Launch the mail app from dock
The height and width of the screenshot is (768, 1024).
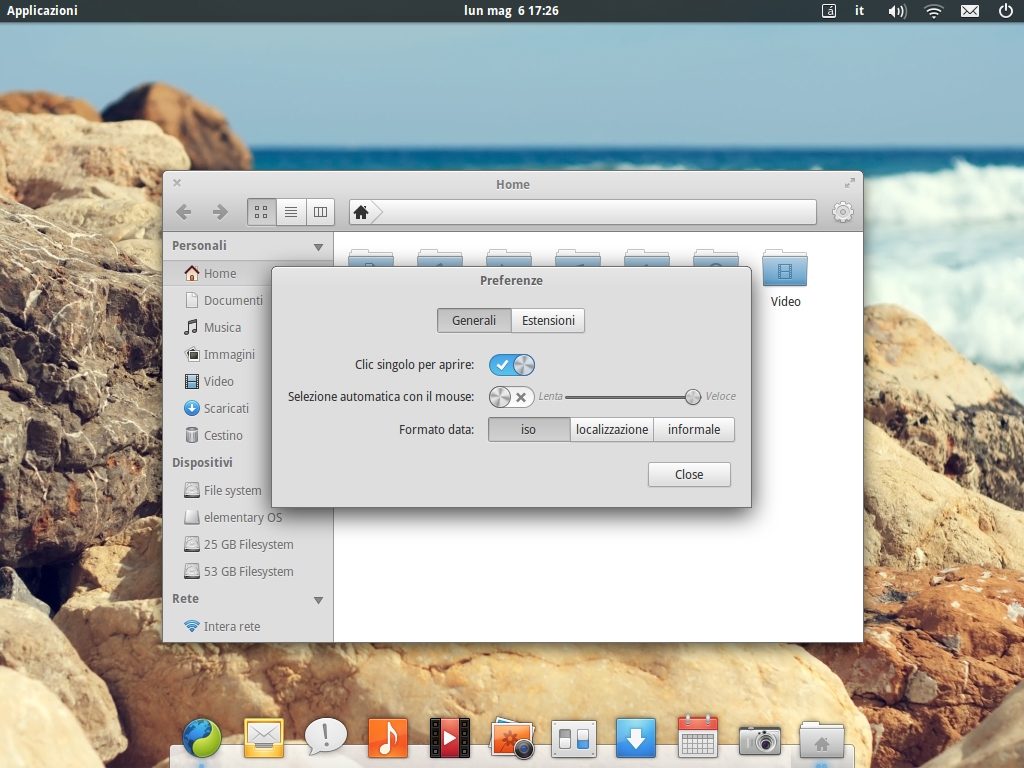tap(264, 739)
